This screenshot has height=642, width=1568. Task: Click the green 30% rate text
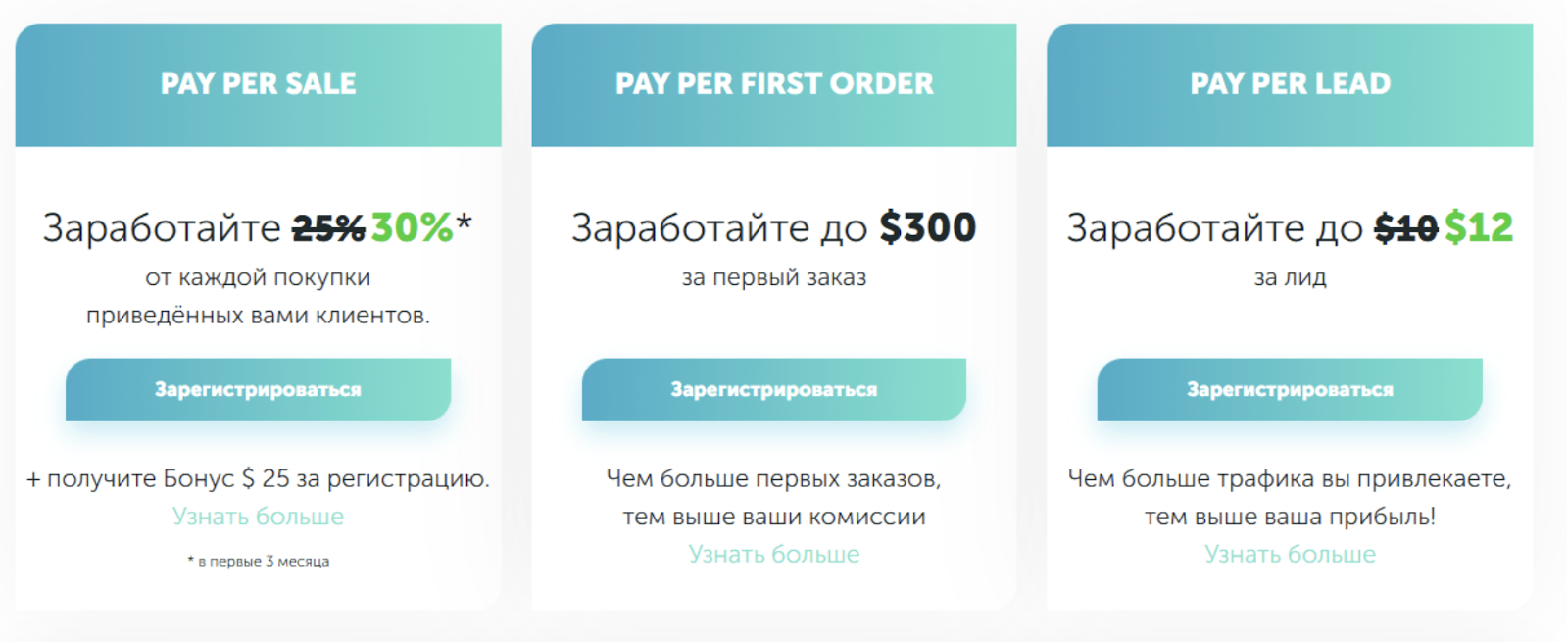412,227
